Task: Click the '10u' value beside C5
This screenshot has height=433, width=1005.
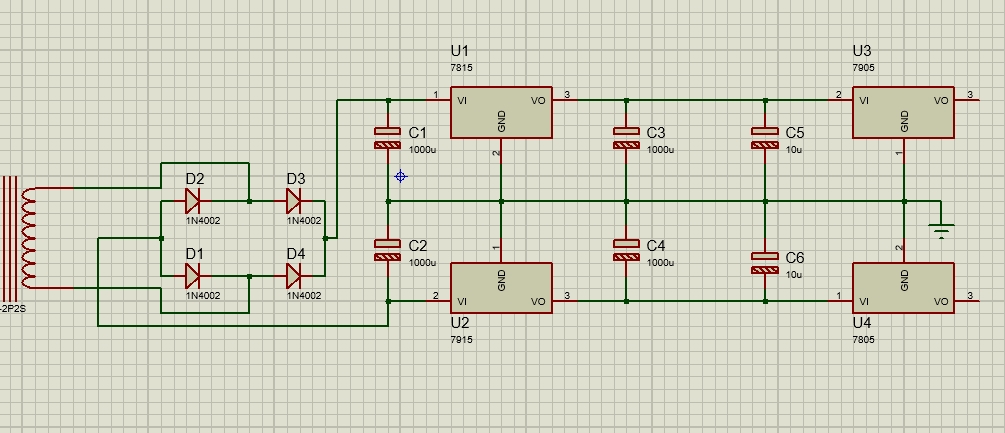Action: [793, 150]
